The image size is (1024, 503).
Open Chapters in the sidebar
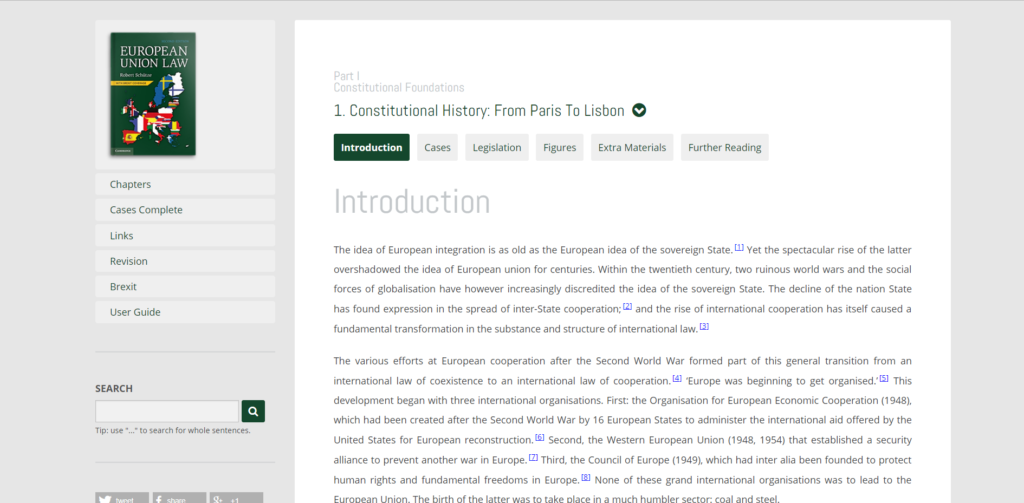[x=185, y=184]
